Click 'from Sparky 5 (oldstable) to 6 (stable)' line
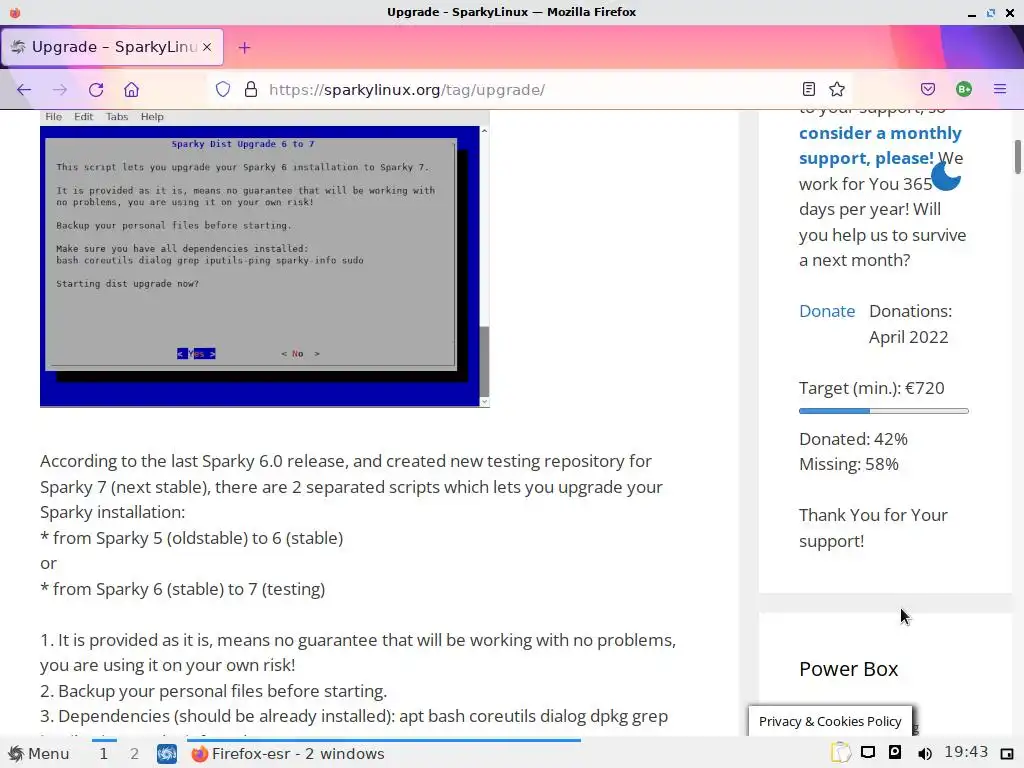The width and height of the screenshot is (1024, 768). pyautogui.click(x=191, y=538)
